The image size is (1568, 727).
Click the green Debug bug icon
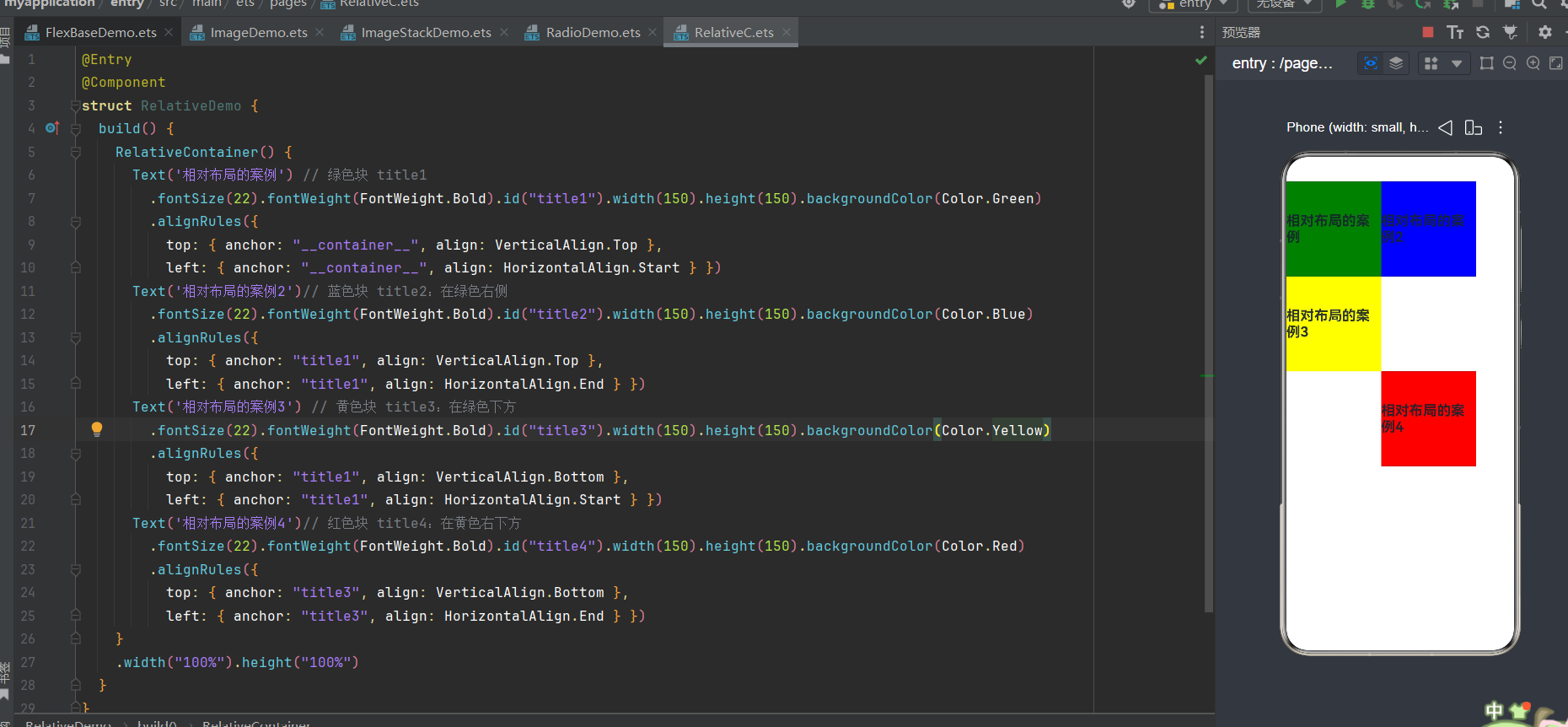[1368, 4]
